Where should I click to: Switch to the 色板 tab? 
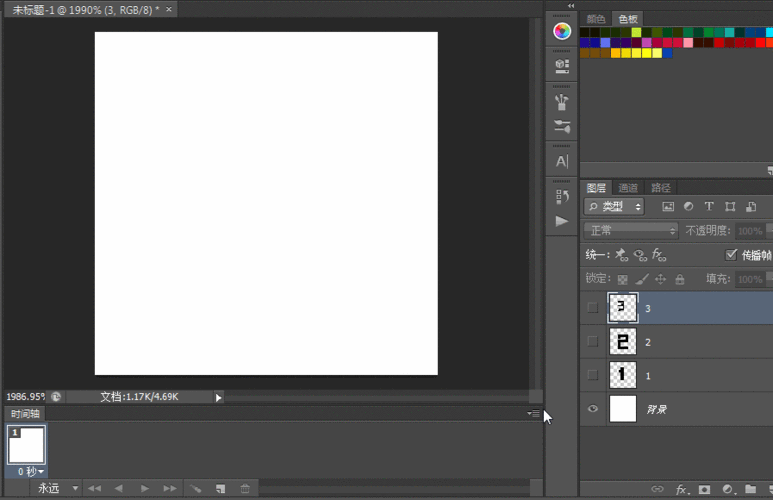pyautogui.click(x=628, y=19)
